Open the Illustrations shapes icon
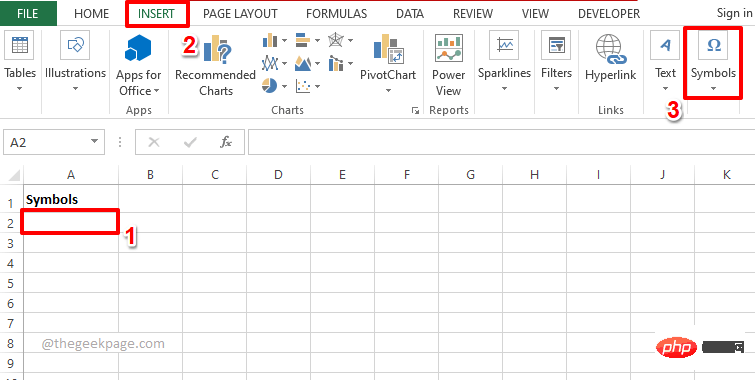The height and width of the screenshot is (380, 755). [x=75, y=45]
